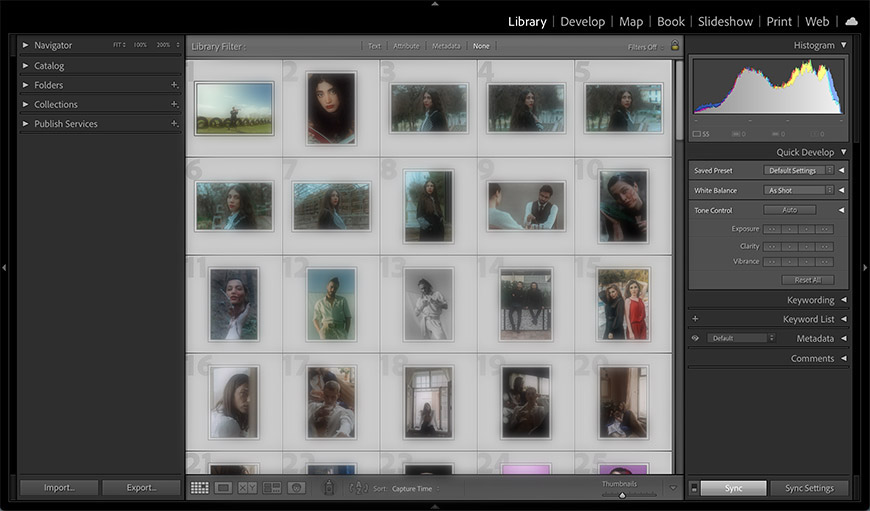Toggle the Metadata panel eye icon
The width and height of the screenshot is (870, 511).
[695, 338]
